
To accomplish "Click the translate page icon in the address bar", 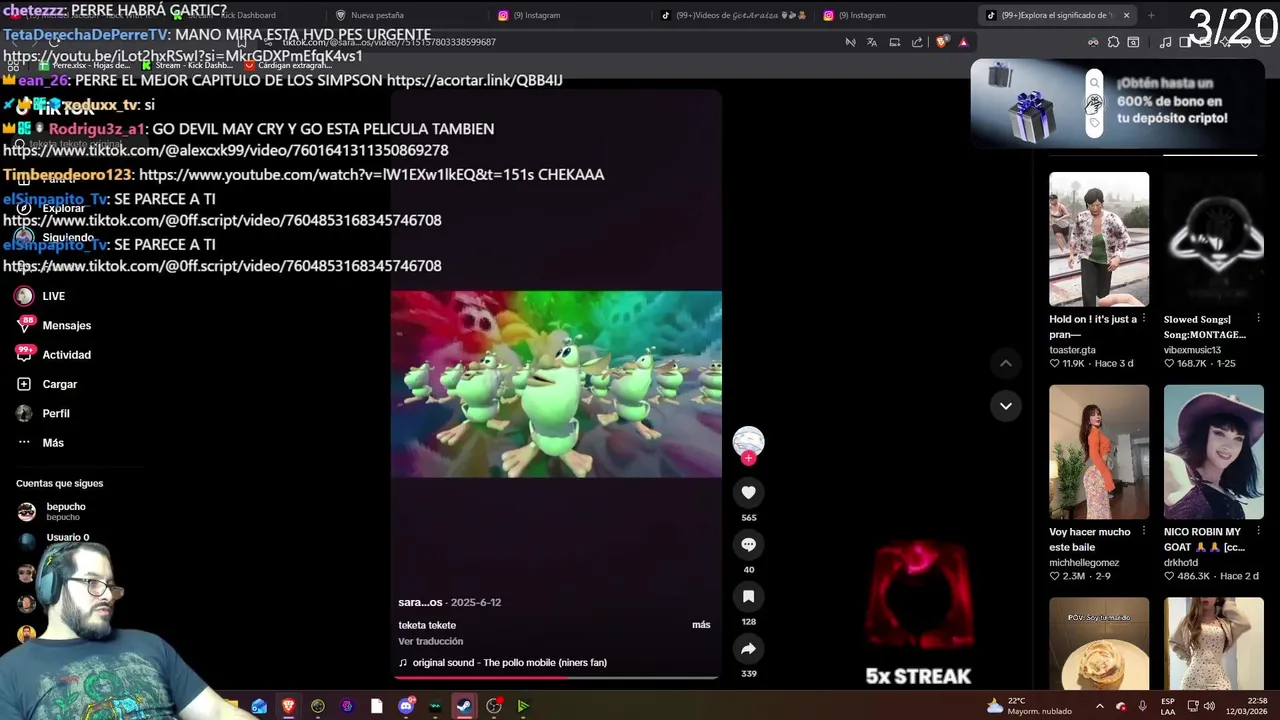I will coord(872,42).
